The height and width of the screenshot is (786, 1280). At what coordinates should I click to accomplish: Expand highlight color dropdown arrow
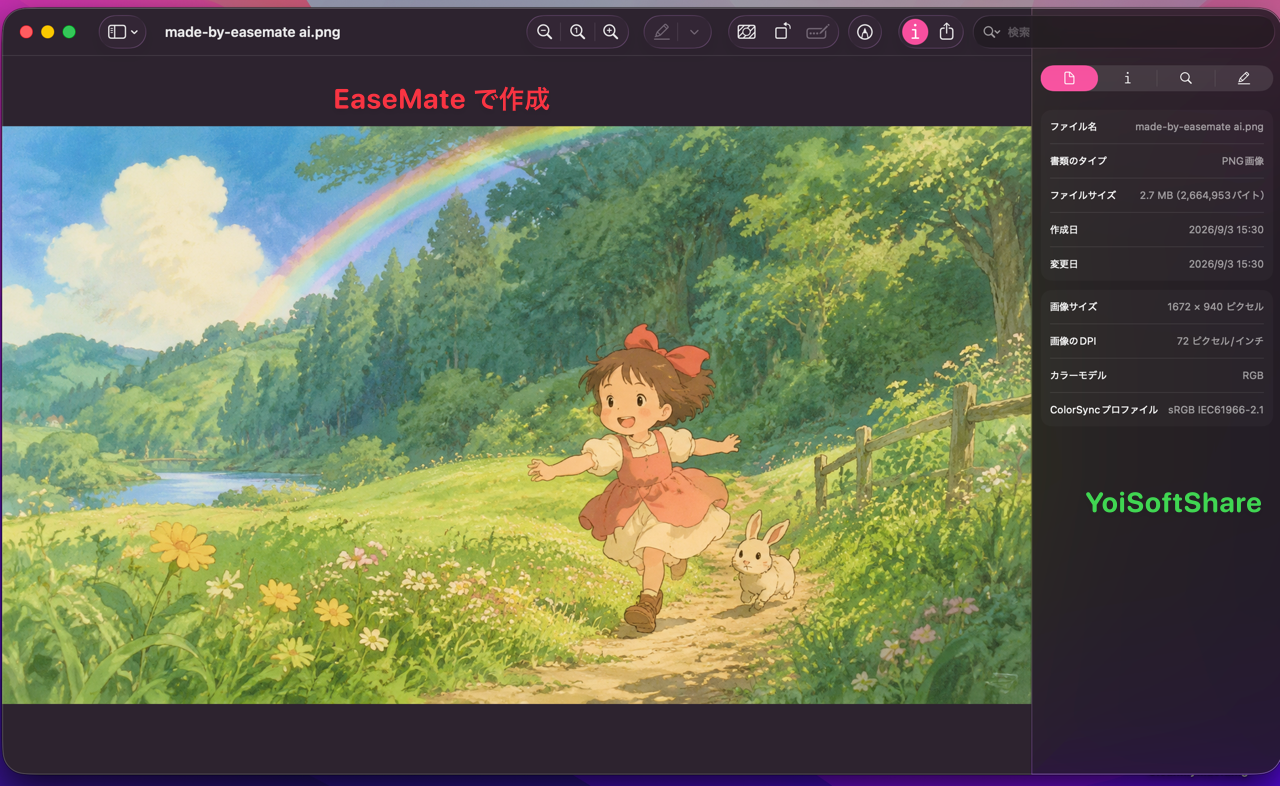pyautogui.click(x=694, y=32)
